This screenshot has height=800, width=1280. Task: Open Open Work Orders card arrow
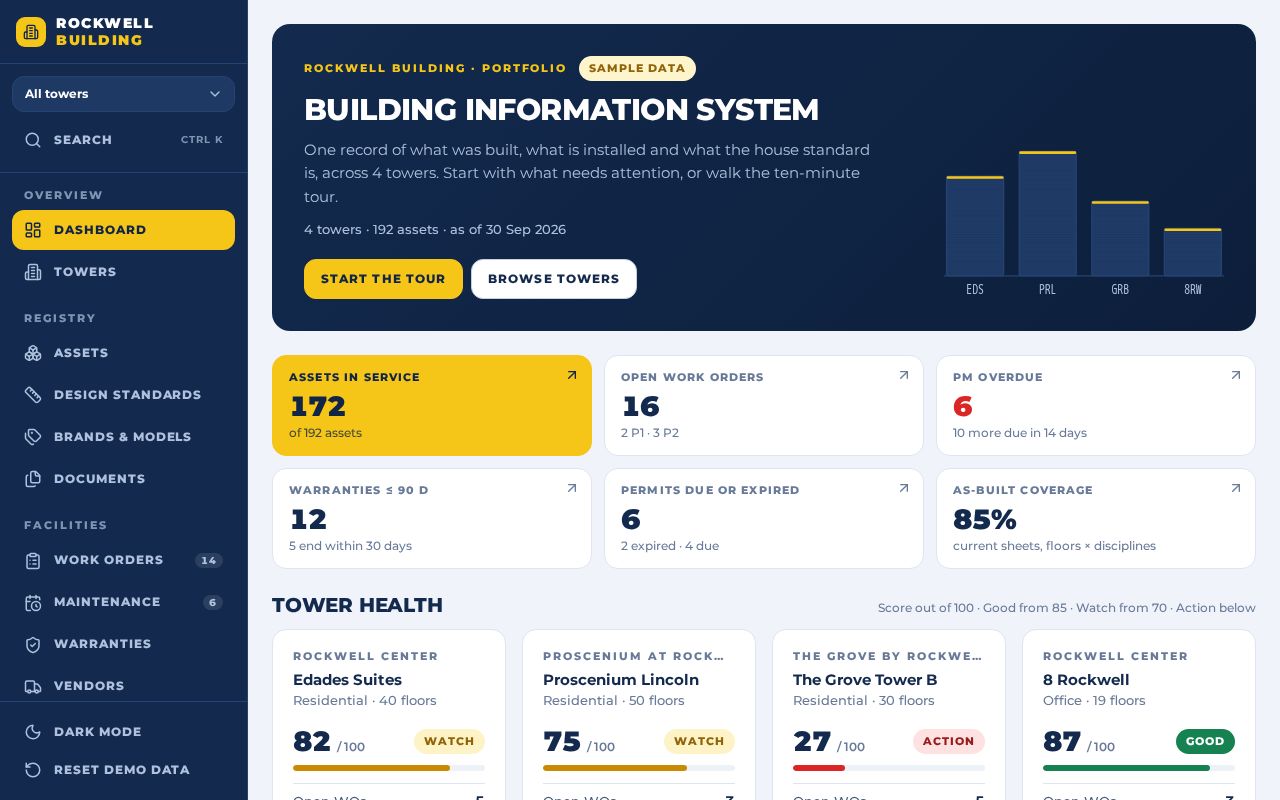click(904, 376)
